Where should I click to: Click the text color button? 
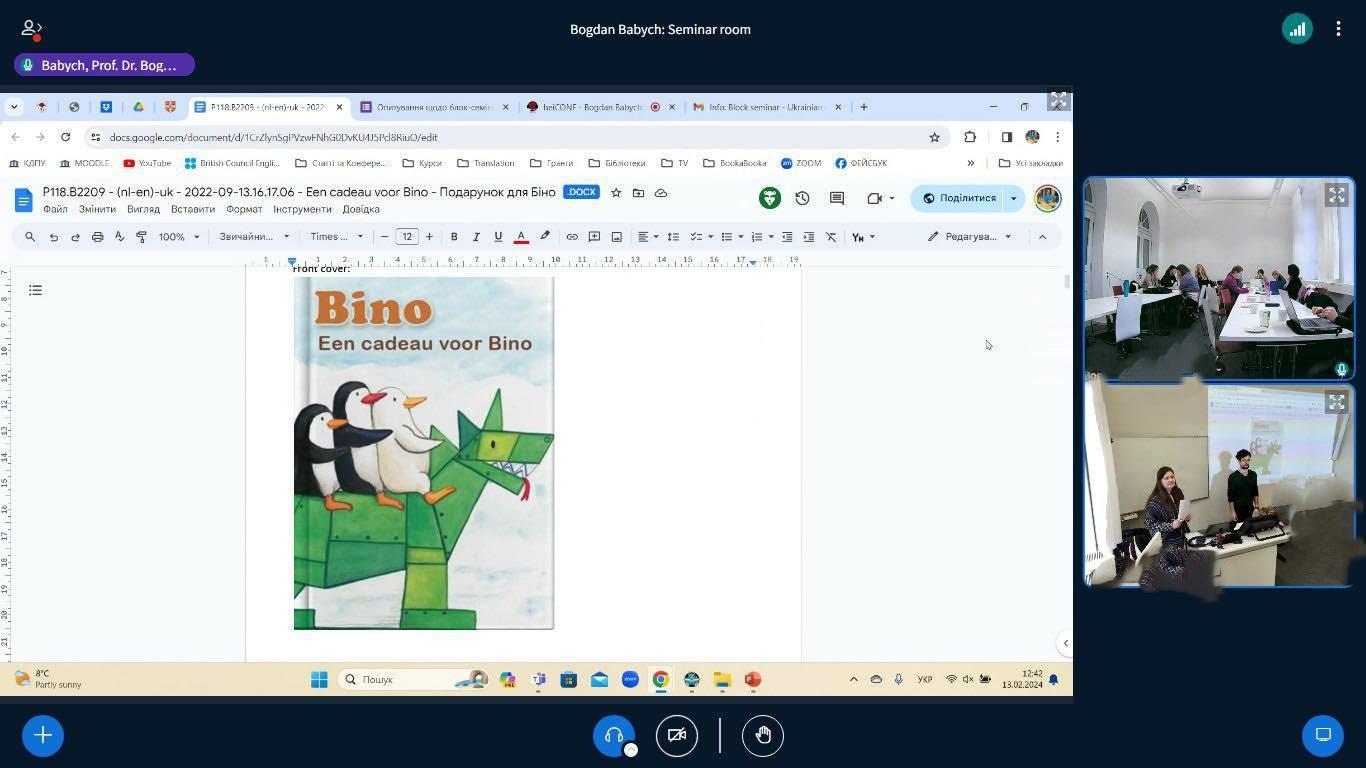[521, 237]
